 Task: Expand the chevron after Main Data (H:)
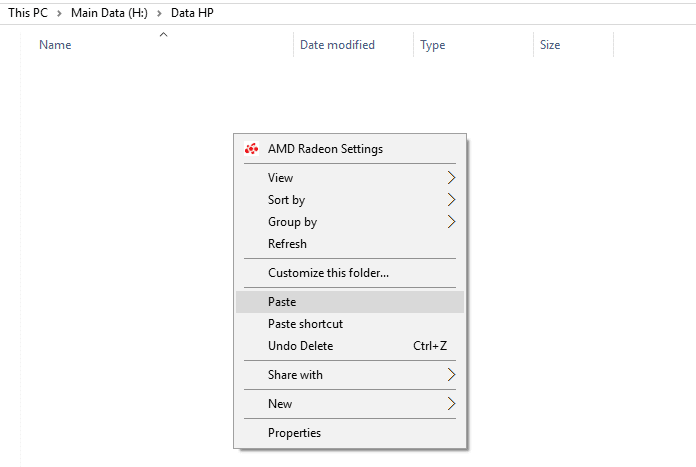coord(159,13)
